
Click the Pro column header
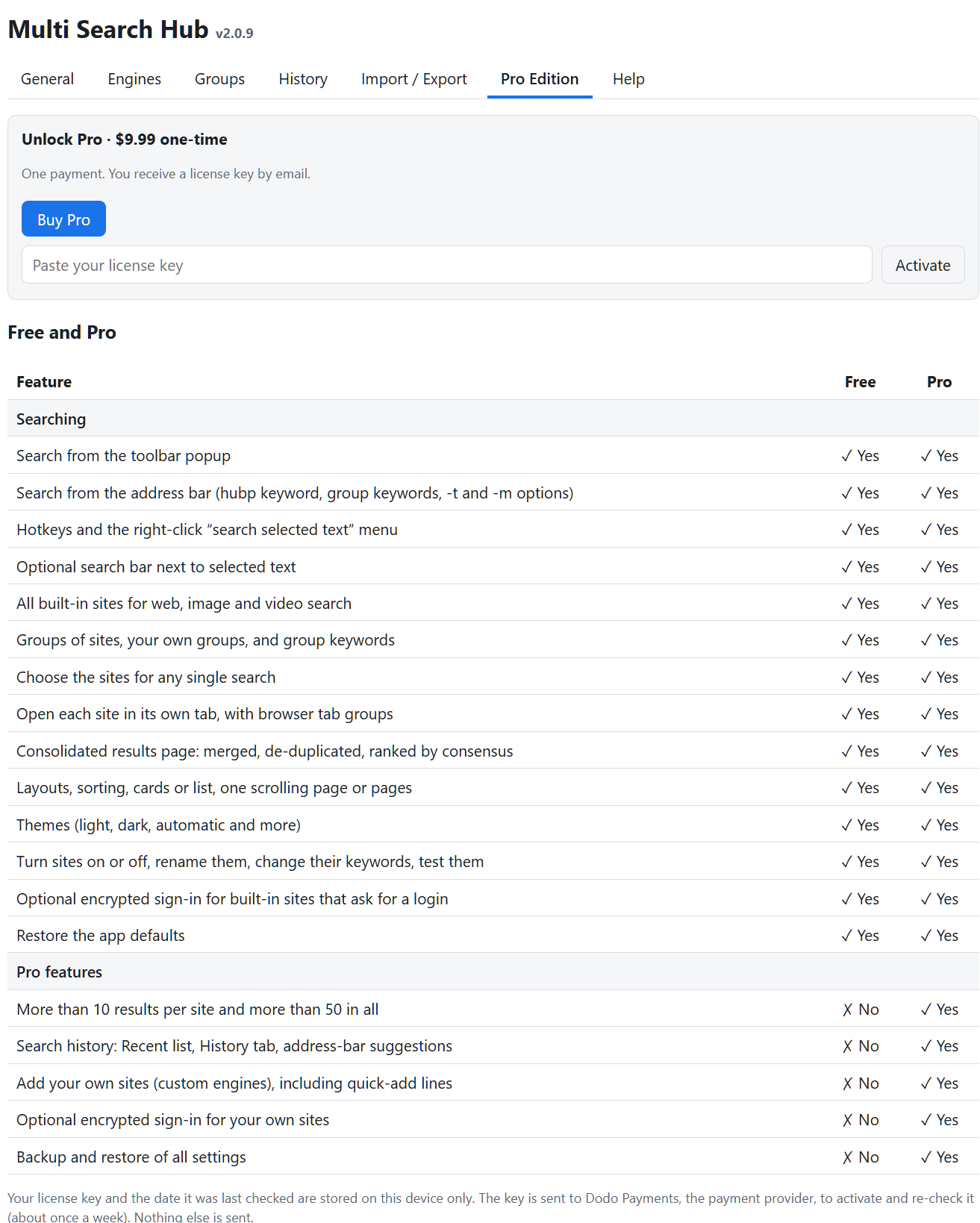coord(939,382)
